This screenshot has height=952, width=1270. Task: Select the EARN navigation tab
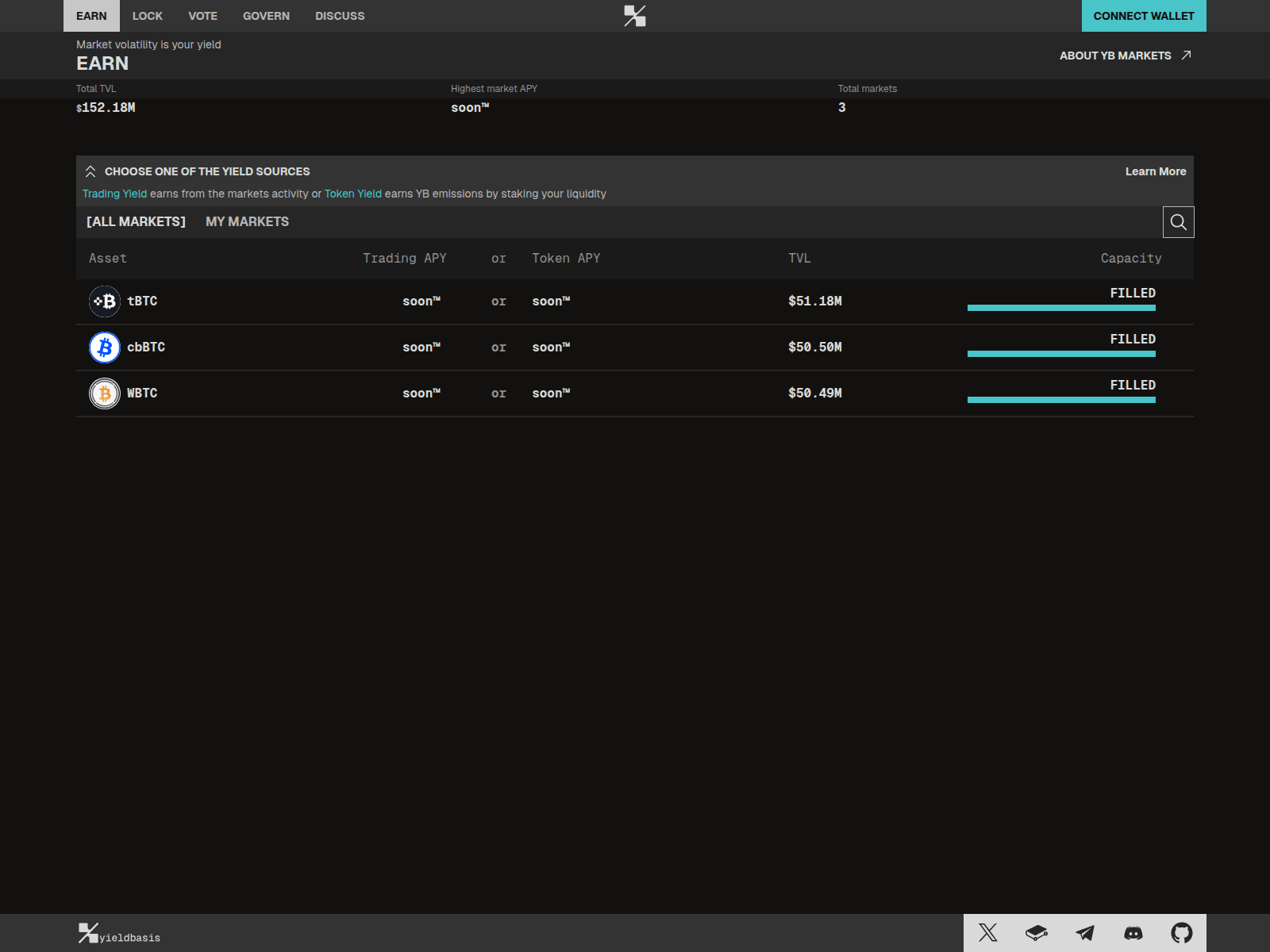[x=91, y=16]
